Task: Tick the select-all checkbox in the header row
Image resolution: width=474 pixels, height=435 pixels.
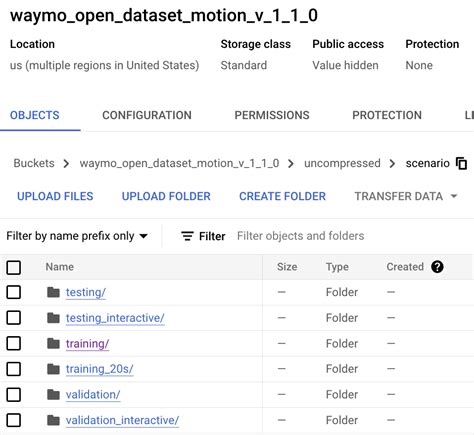Action: [x=14, y=267]
